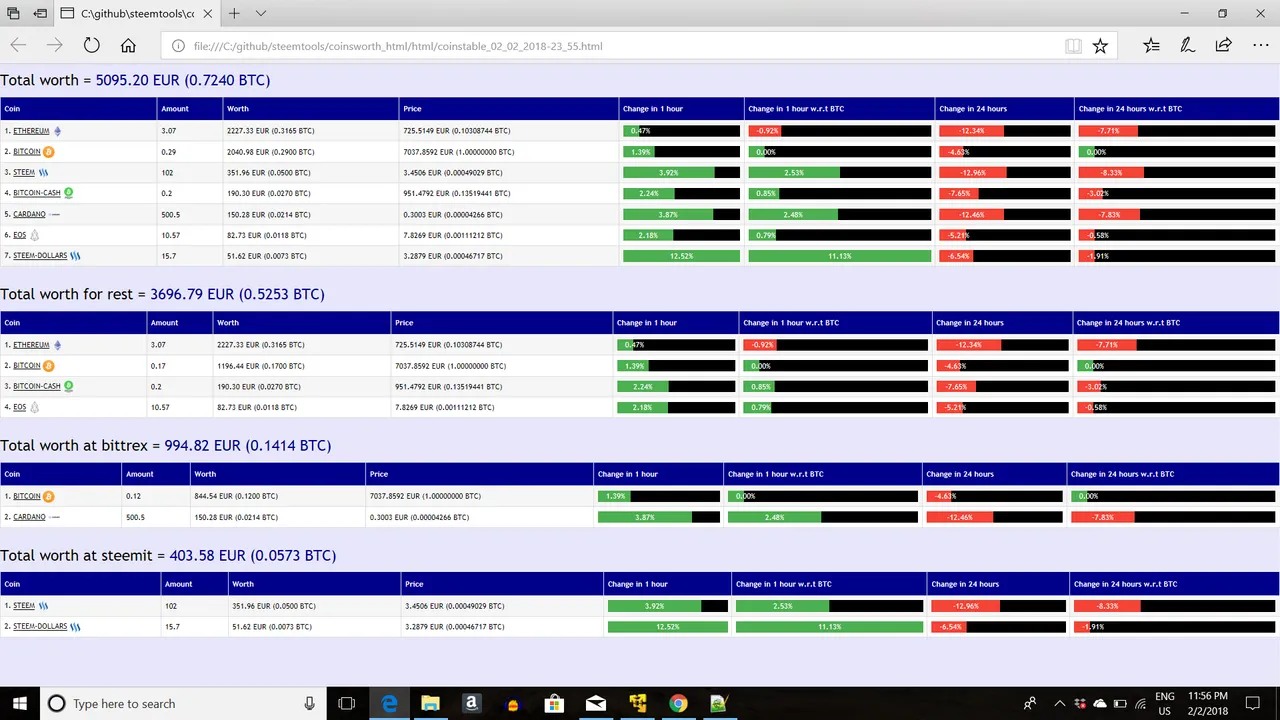Launch Amazon from the taskbar
This screenshot has height=720, width=1280.
click(472, 703)
